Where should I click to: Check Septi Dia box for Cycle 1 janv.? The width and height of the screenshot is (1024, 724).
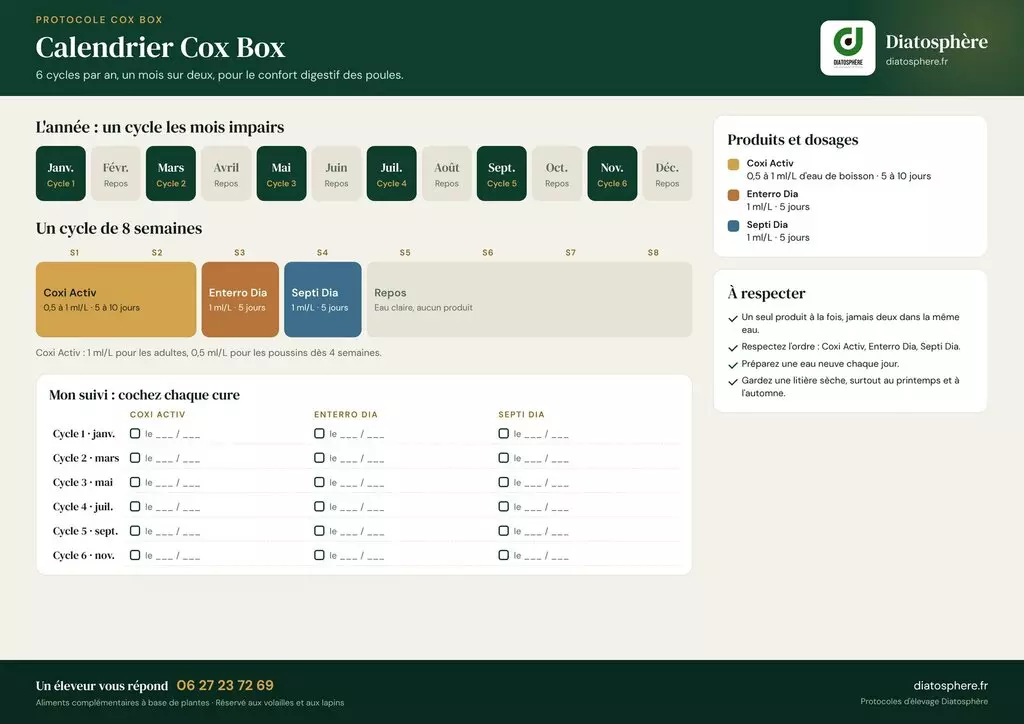click(x=504, y=433)
